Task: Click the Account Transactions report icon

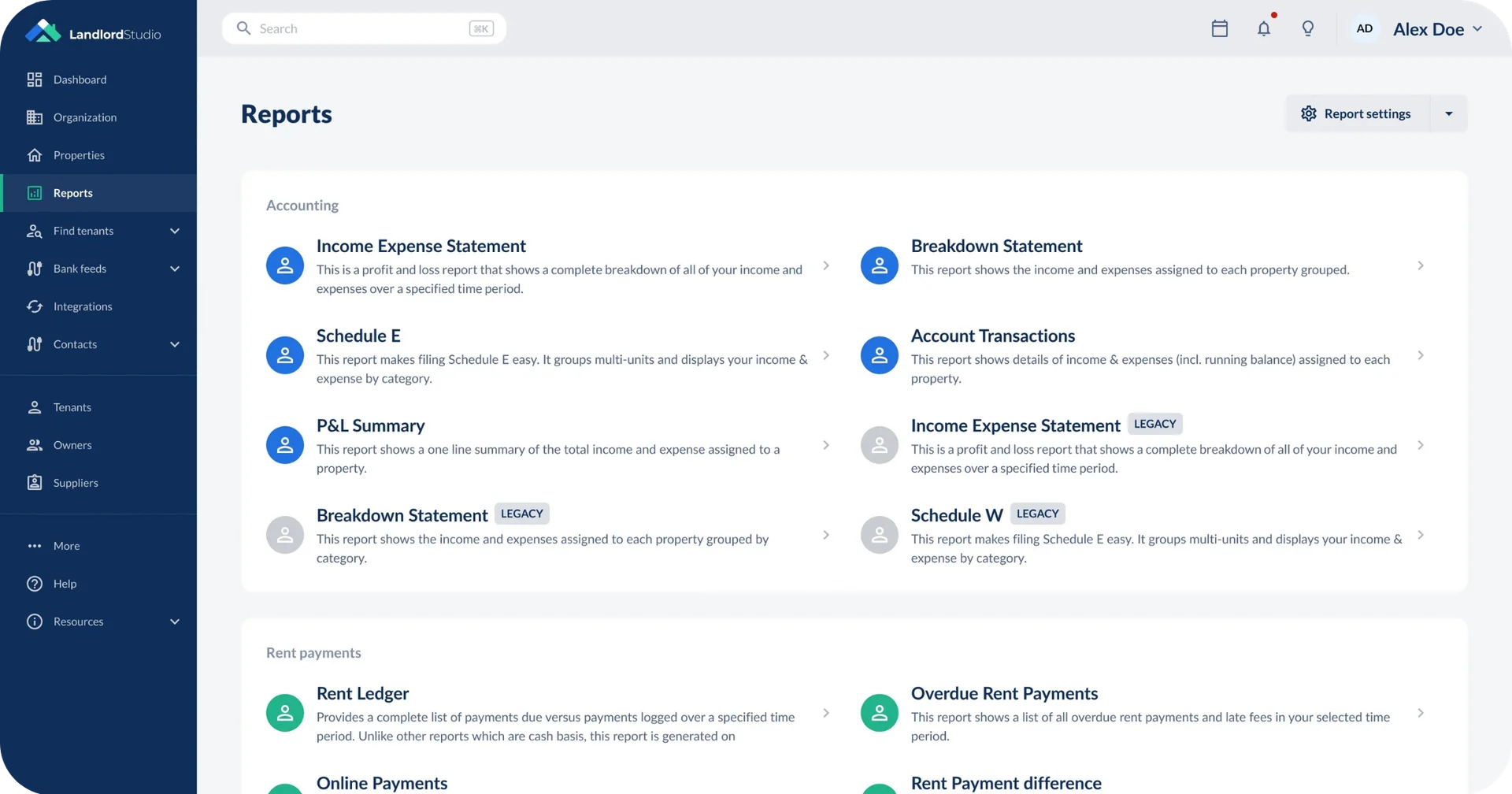Action: coord(880,355)
